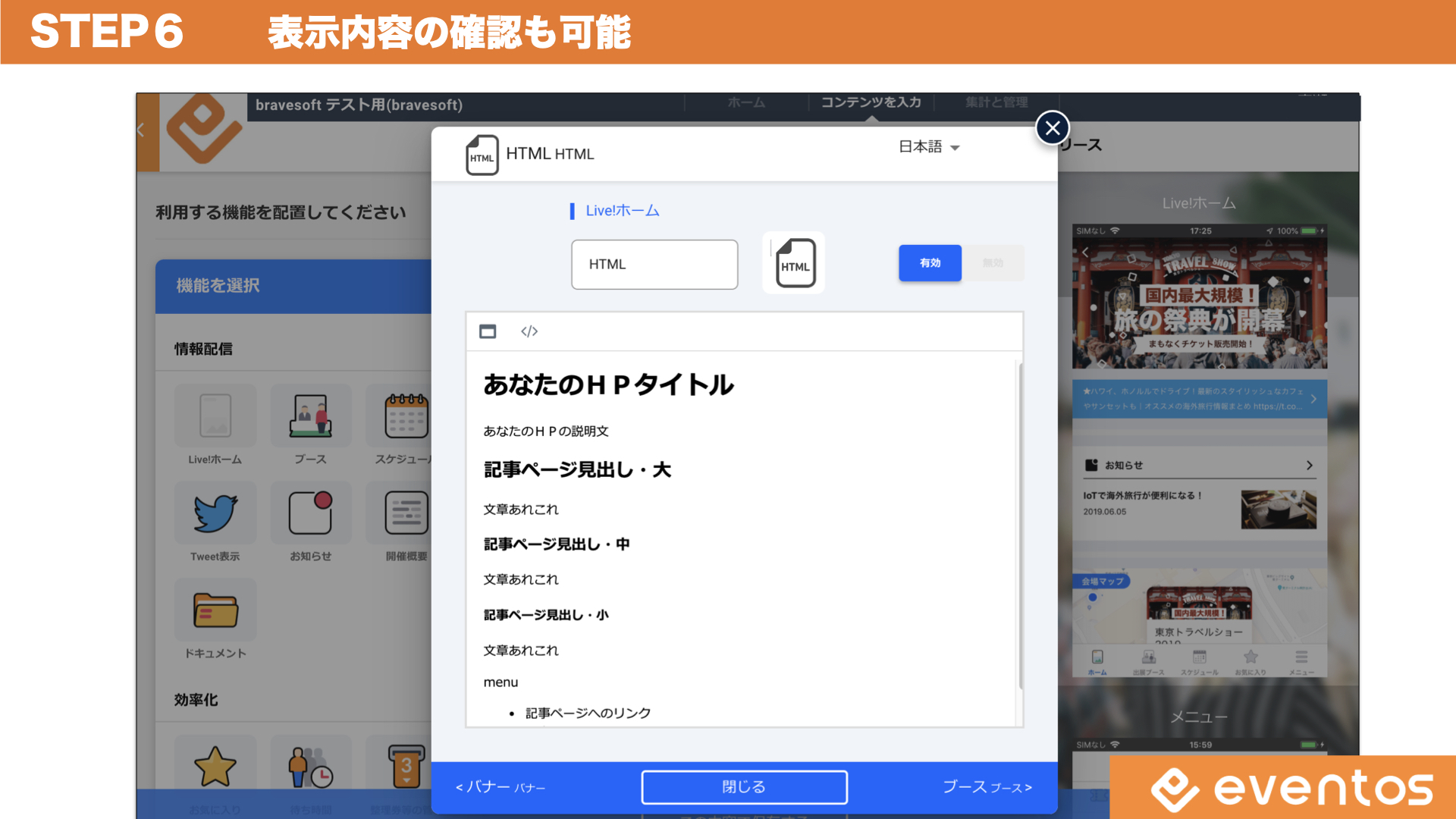The width and height of the screenshot is (1456, 819).
Task: Tap the メニュー icon in phone preview
Action: coord(1301,662)
